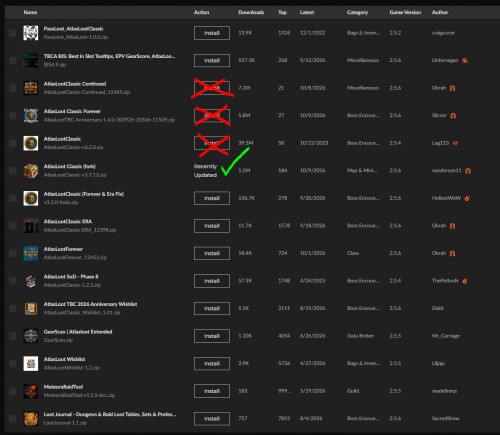Sort by the Latest column header
This screenshot has height=435, width=500.
[x=307, y=12]
